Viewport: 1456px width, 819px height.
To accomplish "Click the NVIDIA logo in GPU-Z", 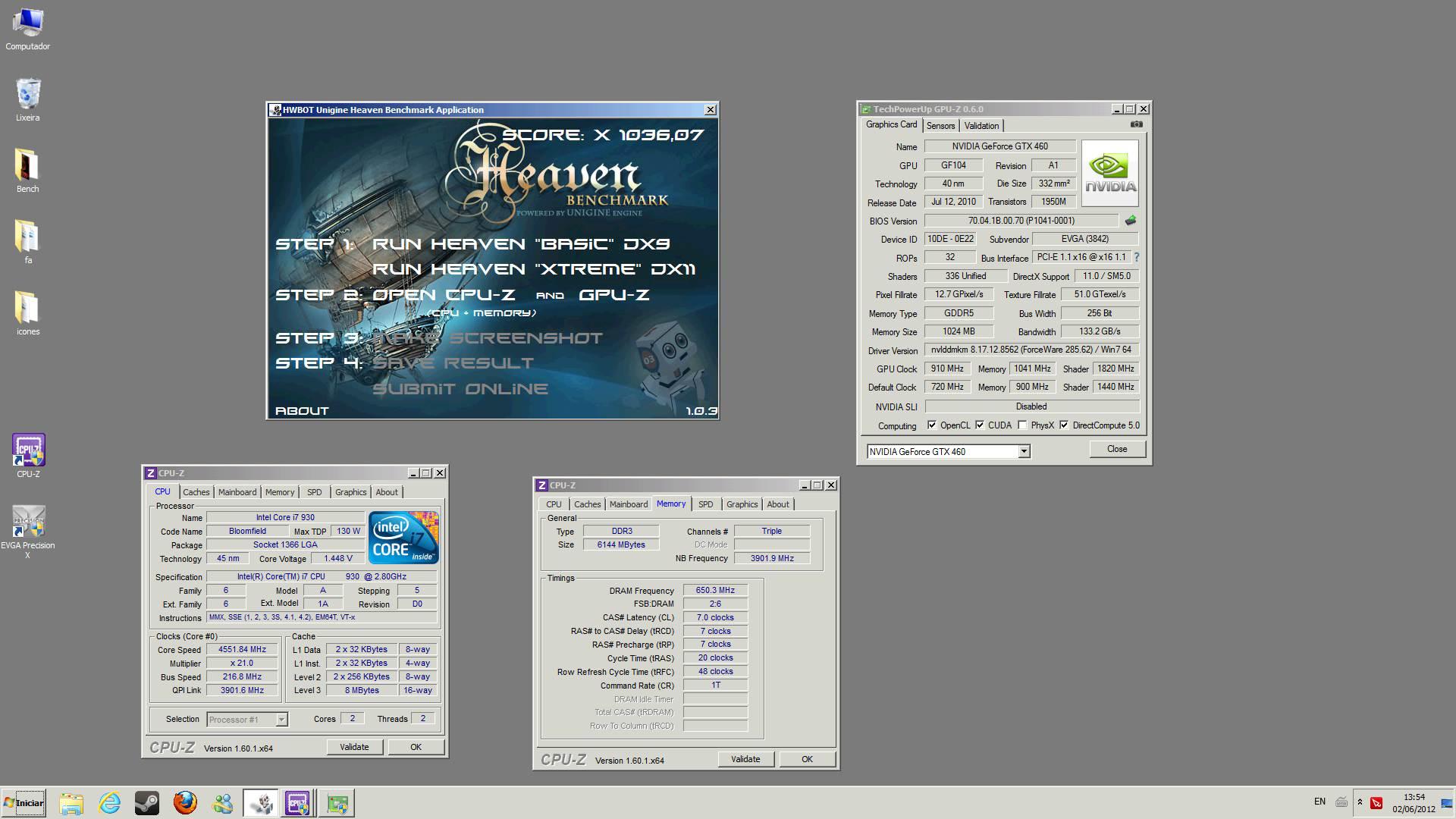I will (x=1110, y=173).
